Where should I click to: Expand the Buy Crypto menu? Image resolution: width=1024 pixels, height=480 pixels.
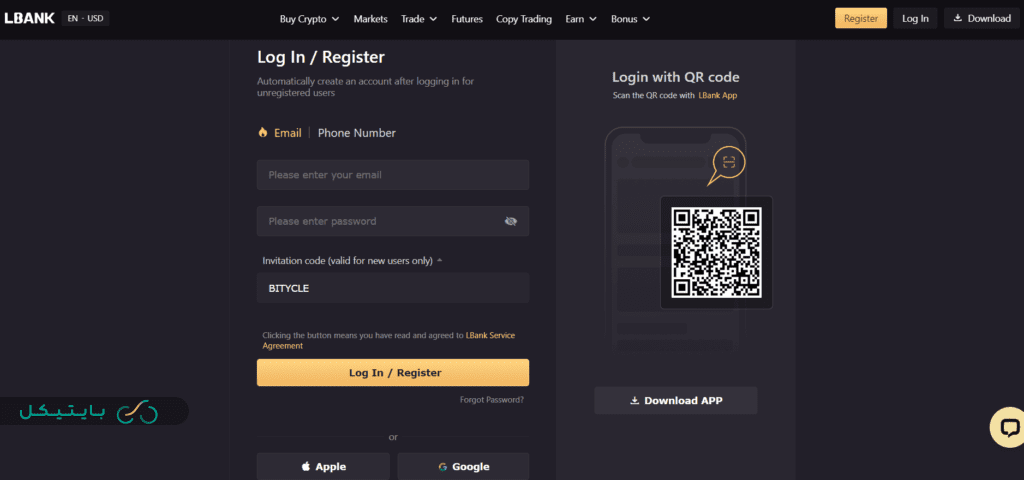click(x=309, y=19)
